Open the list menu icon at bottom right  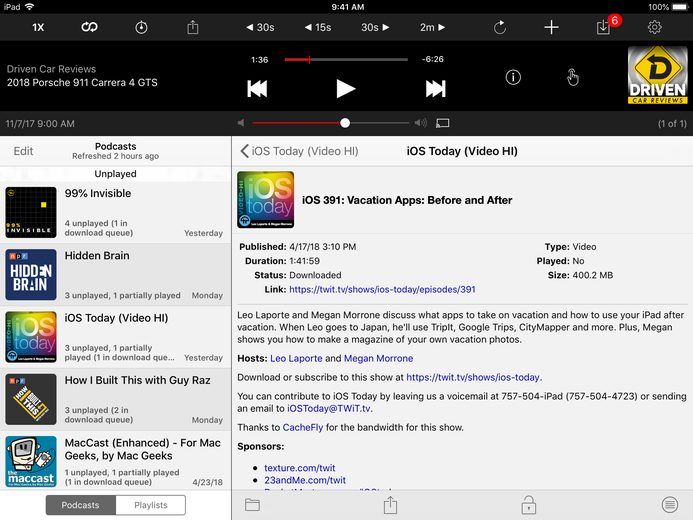(670, 505)
